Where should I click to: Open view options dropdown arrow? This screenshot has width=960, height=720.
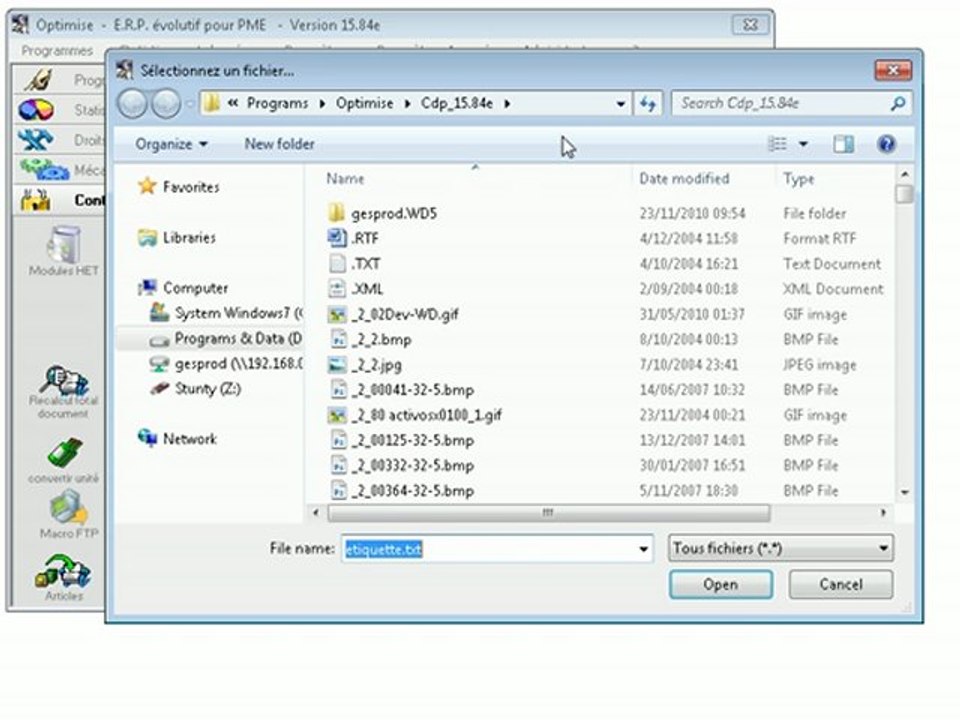(803, 144)
